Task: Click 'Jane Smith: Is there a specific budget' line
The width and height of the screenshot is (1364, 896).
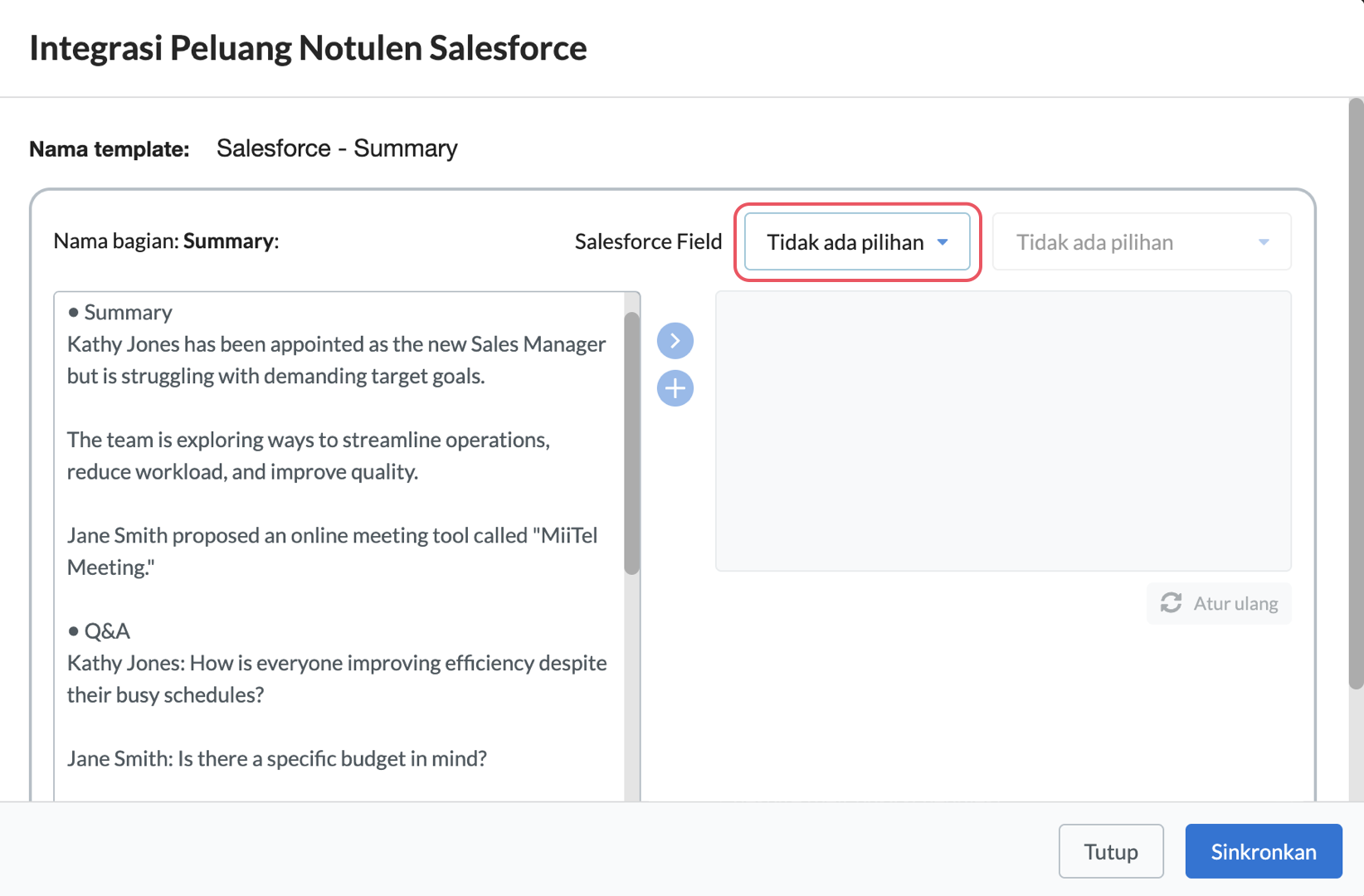Action: [x=277, y=758]
